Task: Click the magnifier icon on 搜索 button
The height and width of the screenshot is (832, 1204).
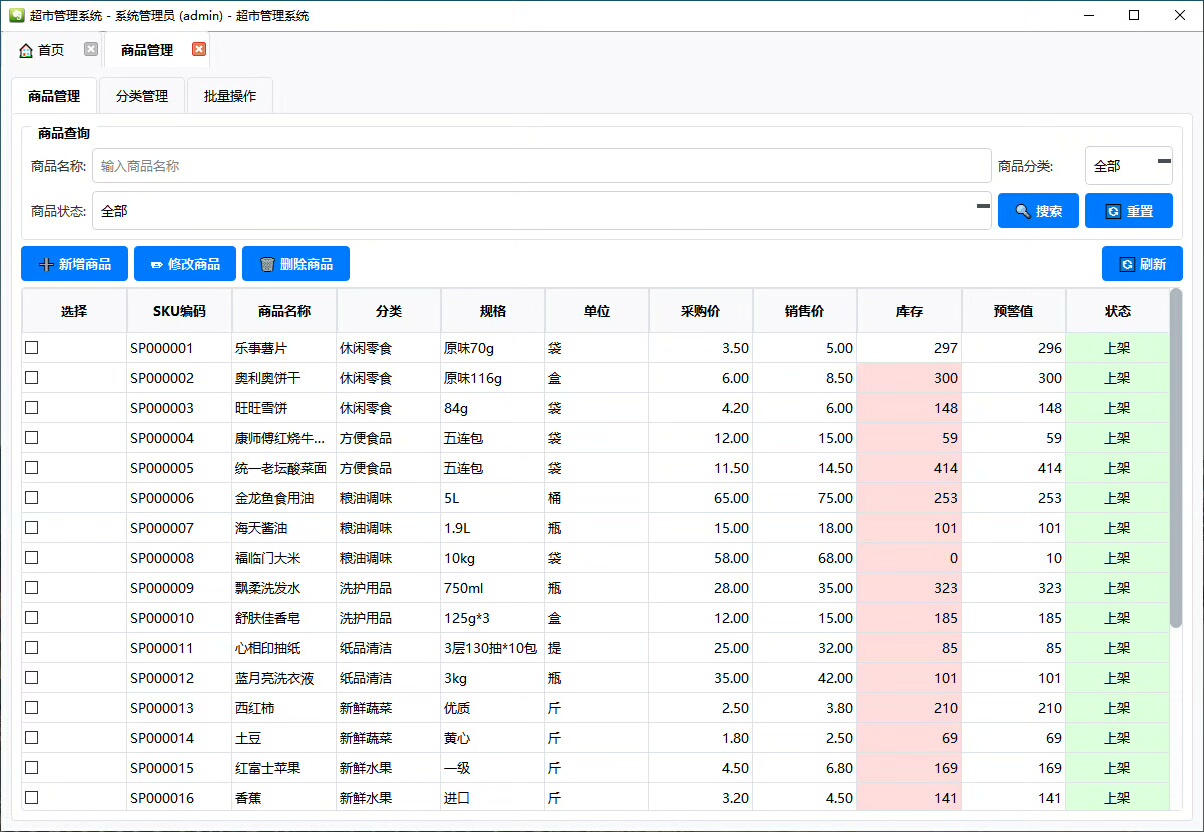Action: pos(1022,211)
